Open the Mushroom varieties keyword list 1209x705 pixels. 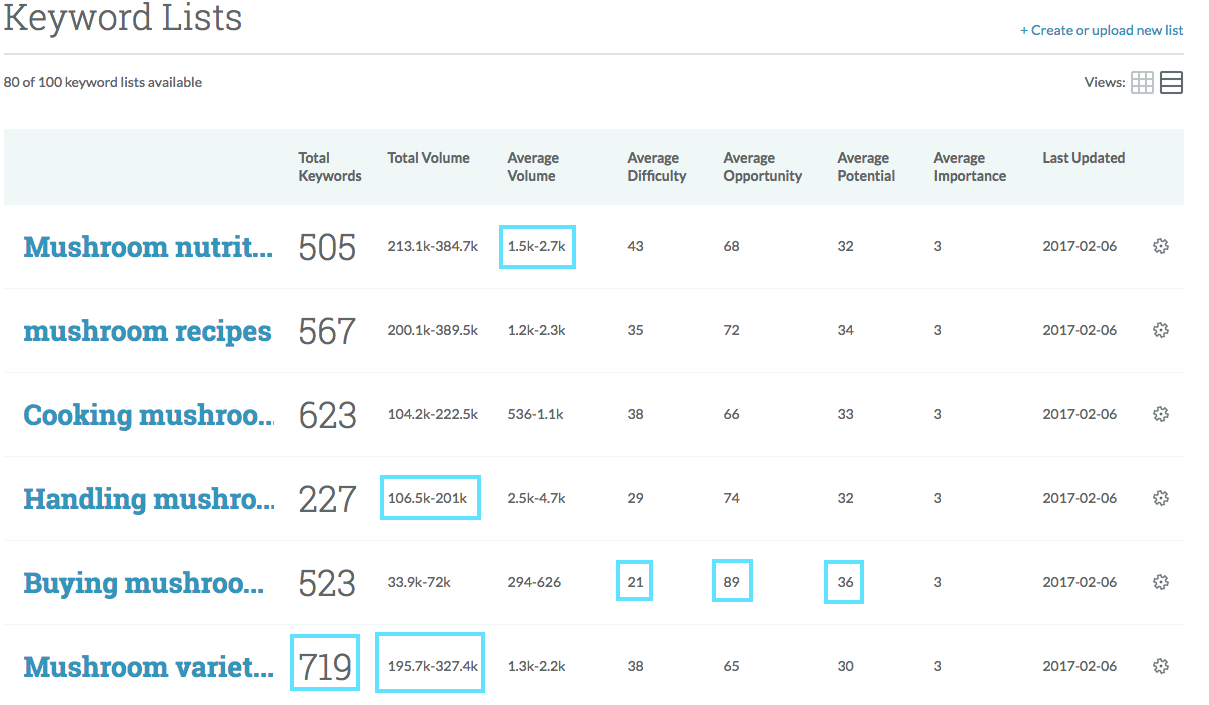pos(147,667)
